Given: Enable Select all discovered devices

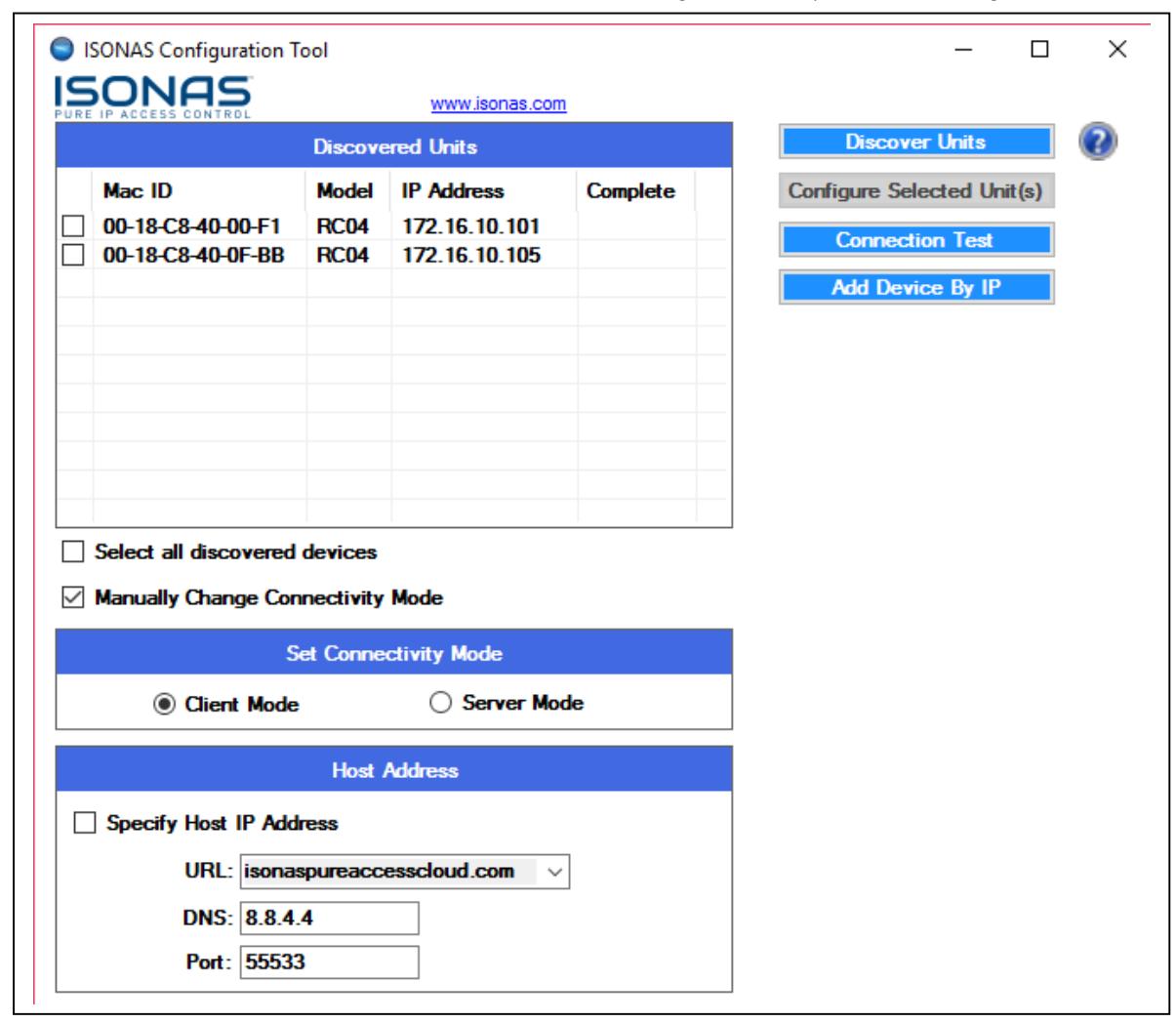Looking at the screenshot, I should [73, 552].
